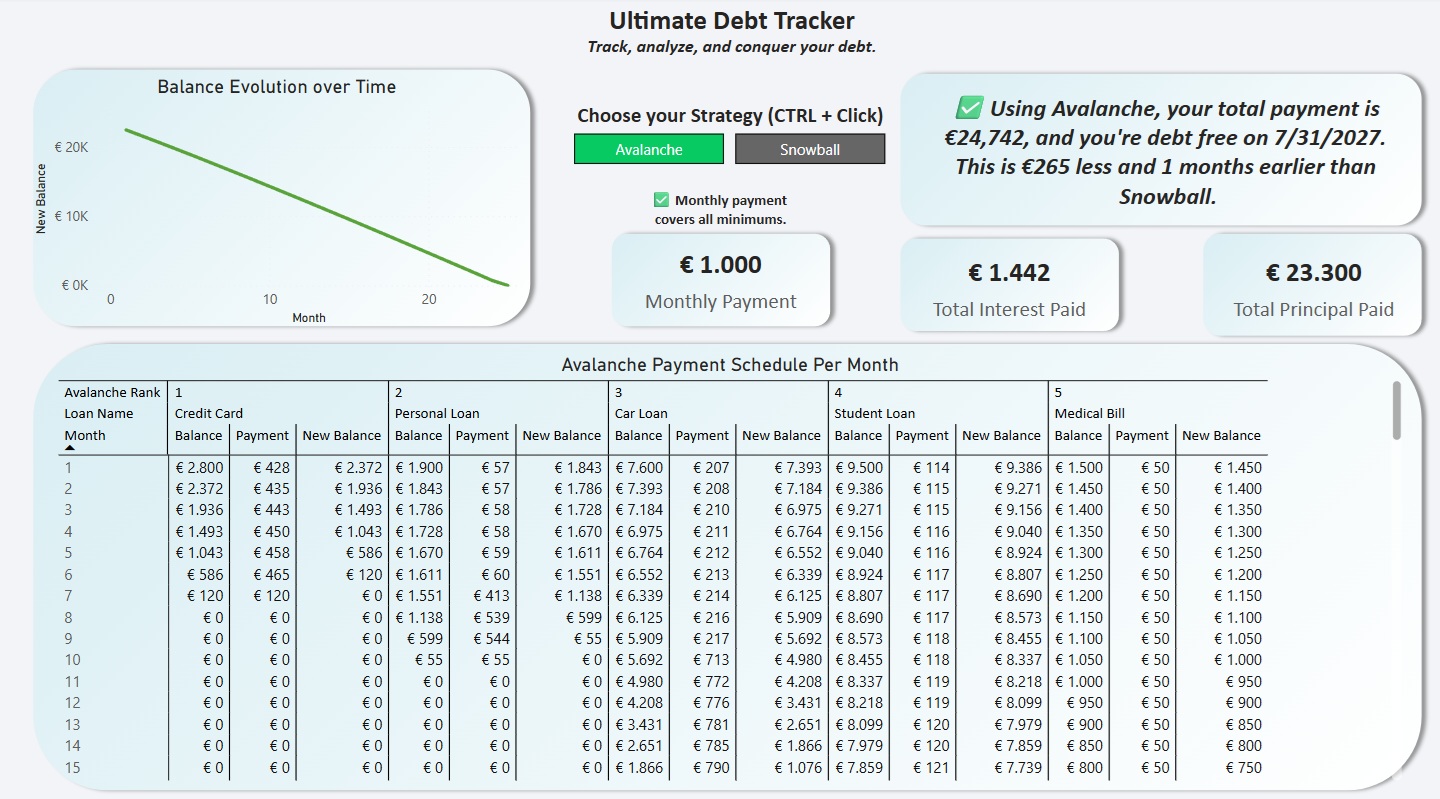Click the Personal Loan column group header
The image size is (1440, 799).
(437, 413)
